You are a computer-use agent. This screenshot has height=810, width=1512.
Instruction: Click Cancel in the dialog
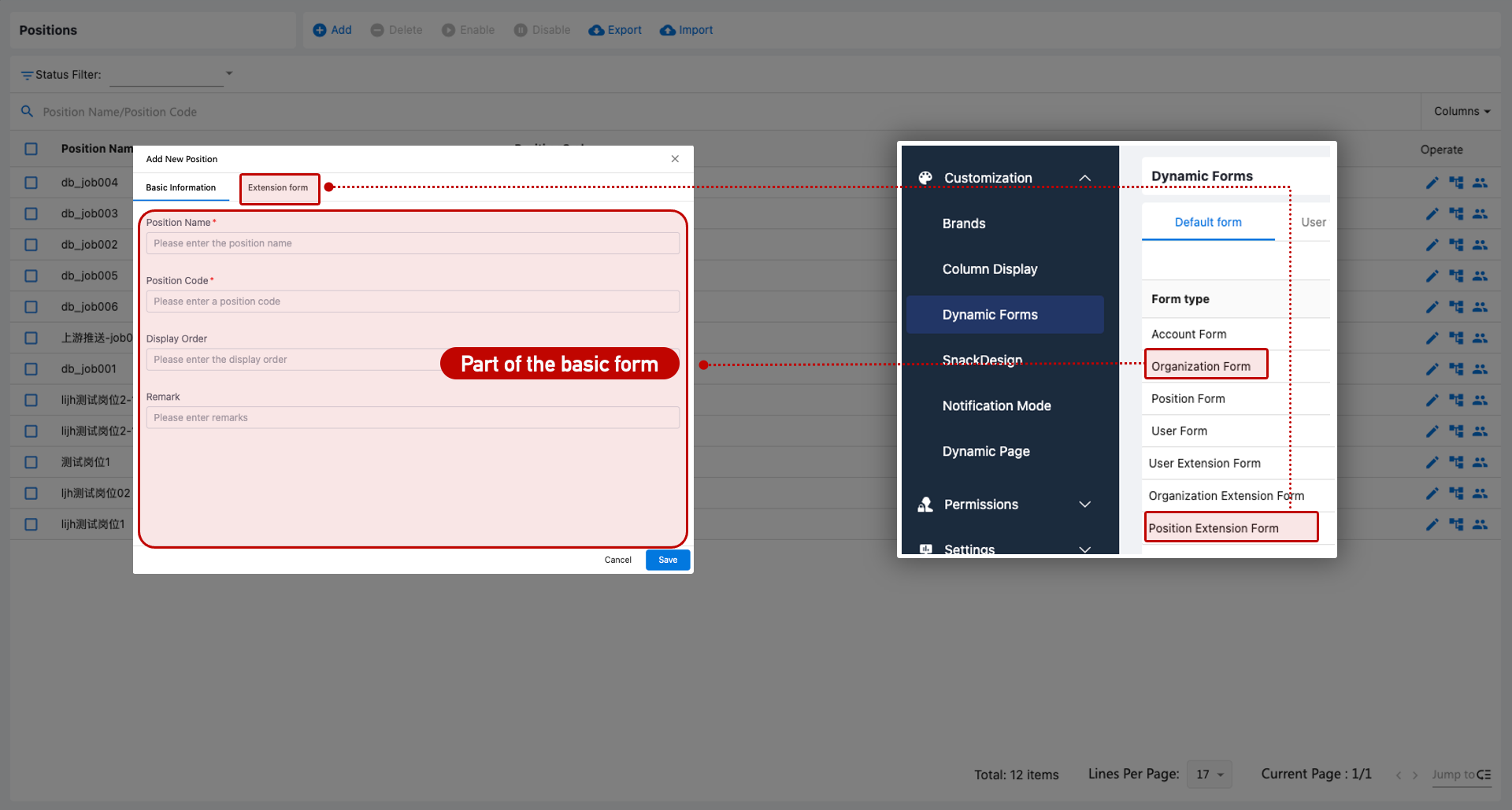coord(617,560)
